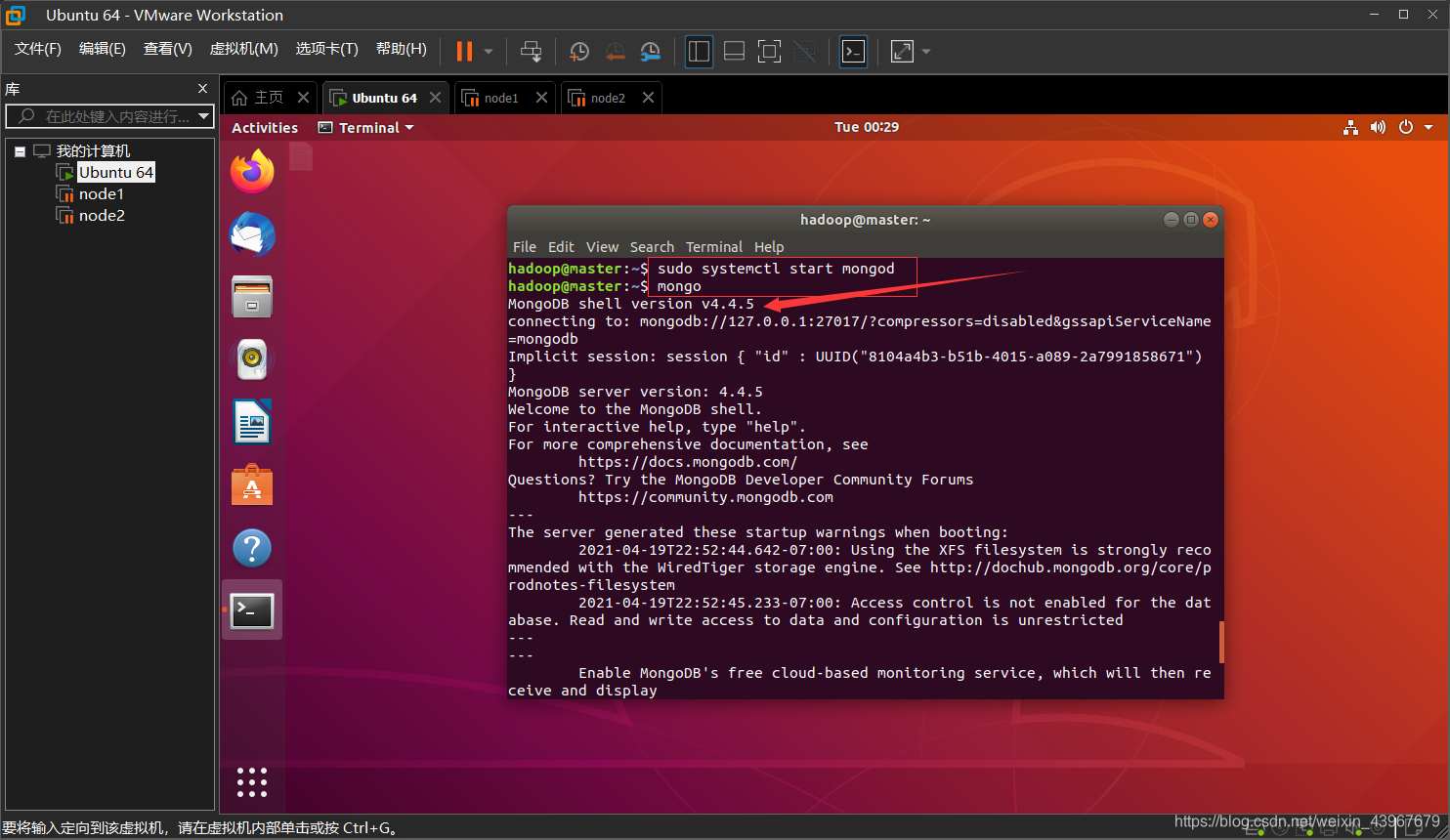Screen dimensions: 1450x840
Task: Open the clock and calendar at Tue 00:29
Action: click(x=867, y=127)
